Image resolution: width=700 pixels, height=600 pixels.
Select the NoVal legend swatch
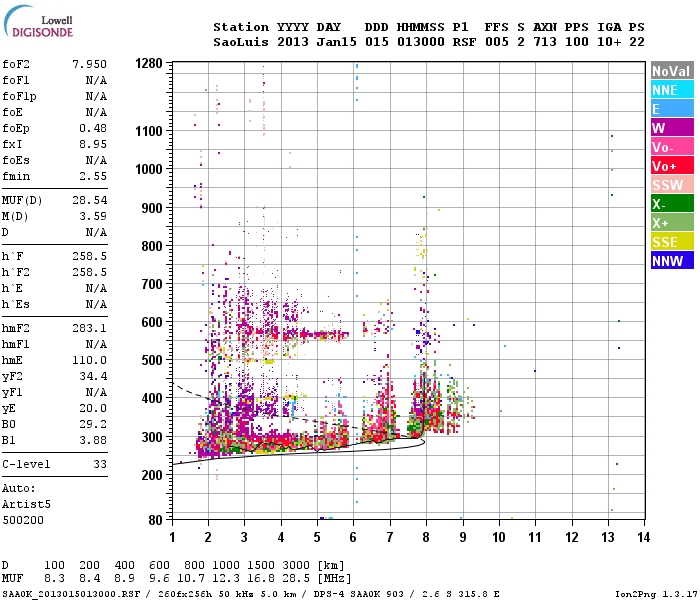click(x=672, y=71)
